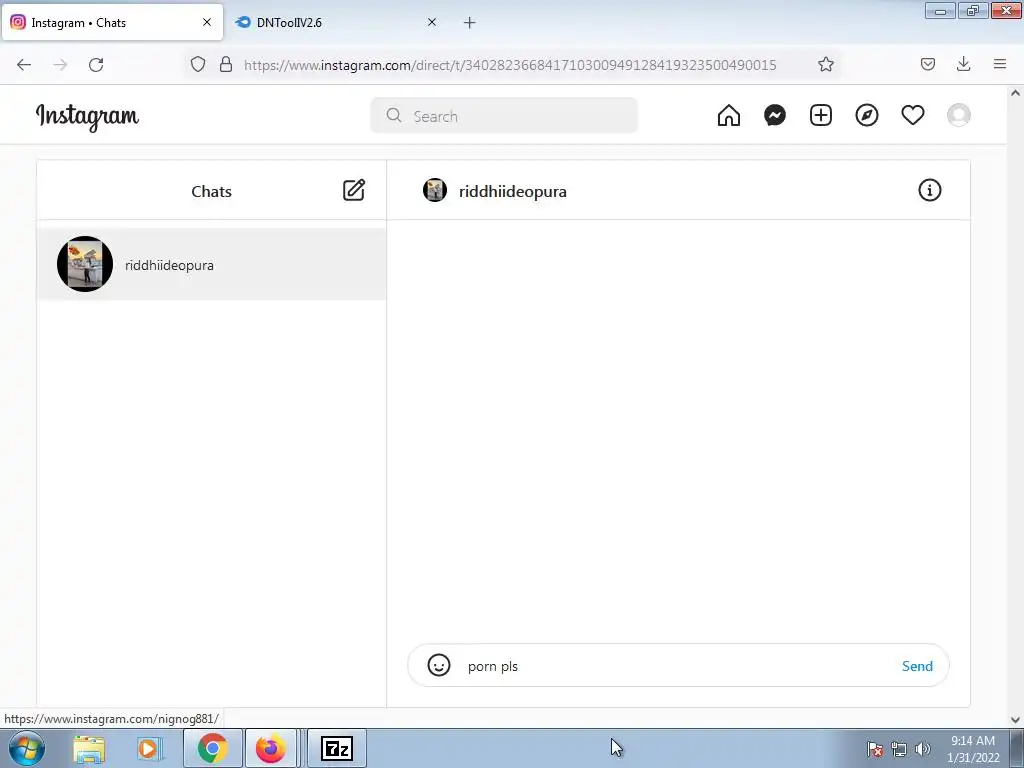1024x768 pixels.
Task: Open the profile avatar in Instagram header
Action: pyautogui.click(x=959, y=116)
